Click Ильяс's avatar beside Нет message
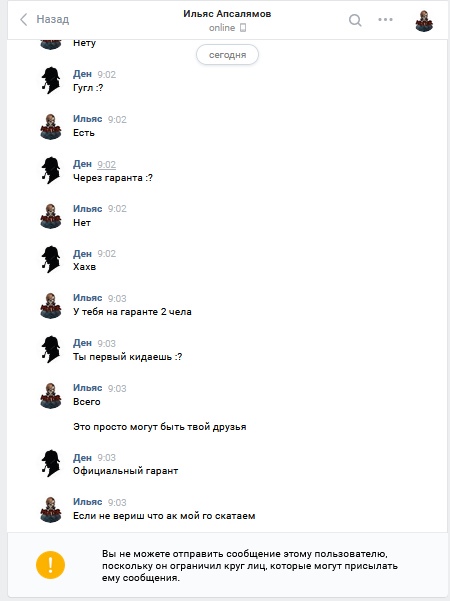 point(51,216)
